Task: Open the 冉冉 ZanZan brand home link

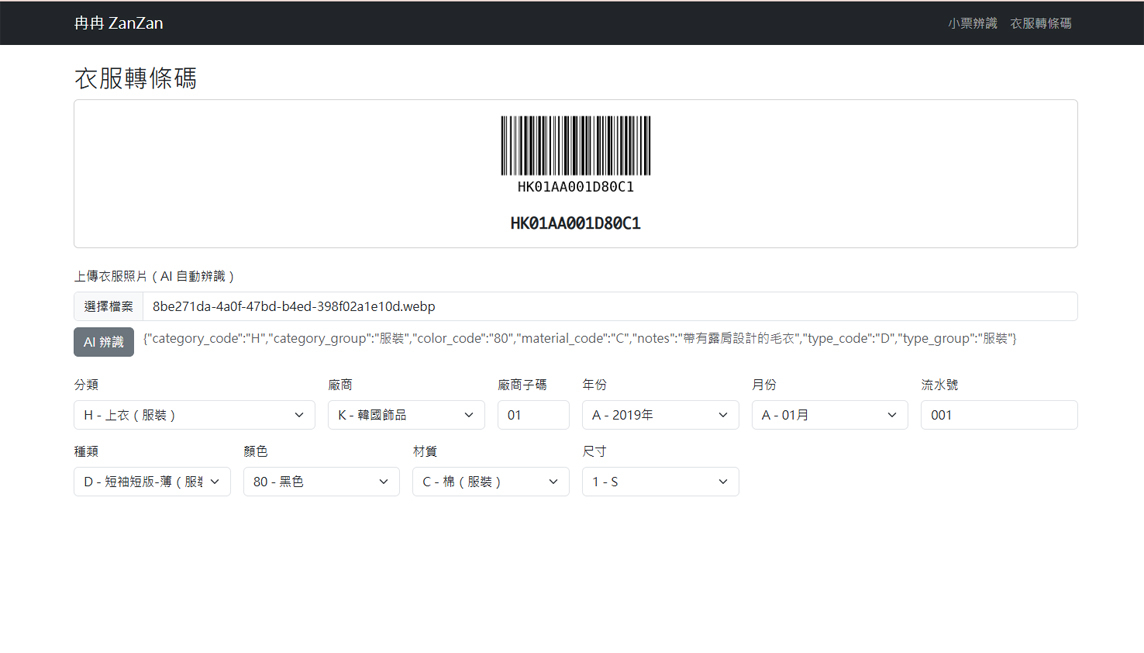Action: click(x=118, y=23)
